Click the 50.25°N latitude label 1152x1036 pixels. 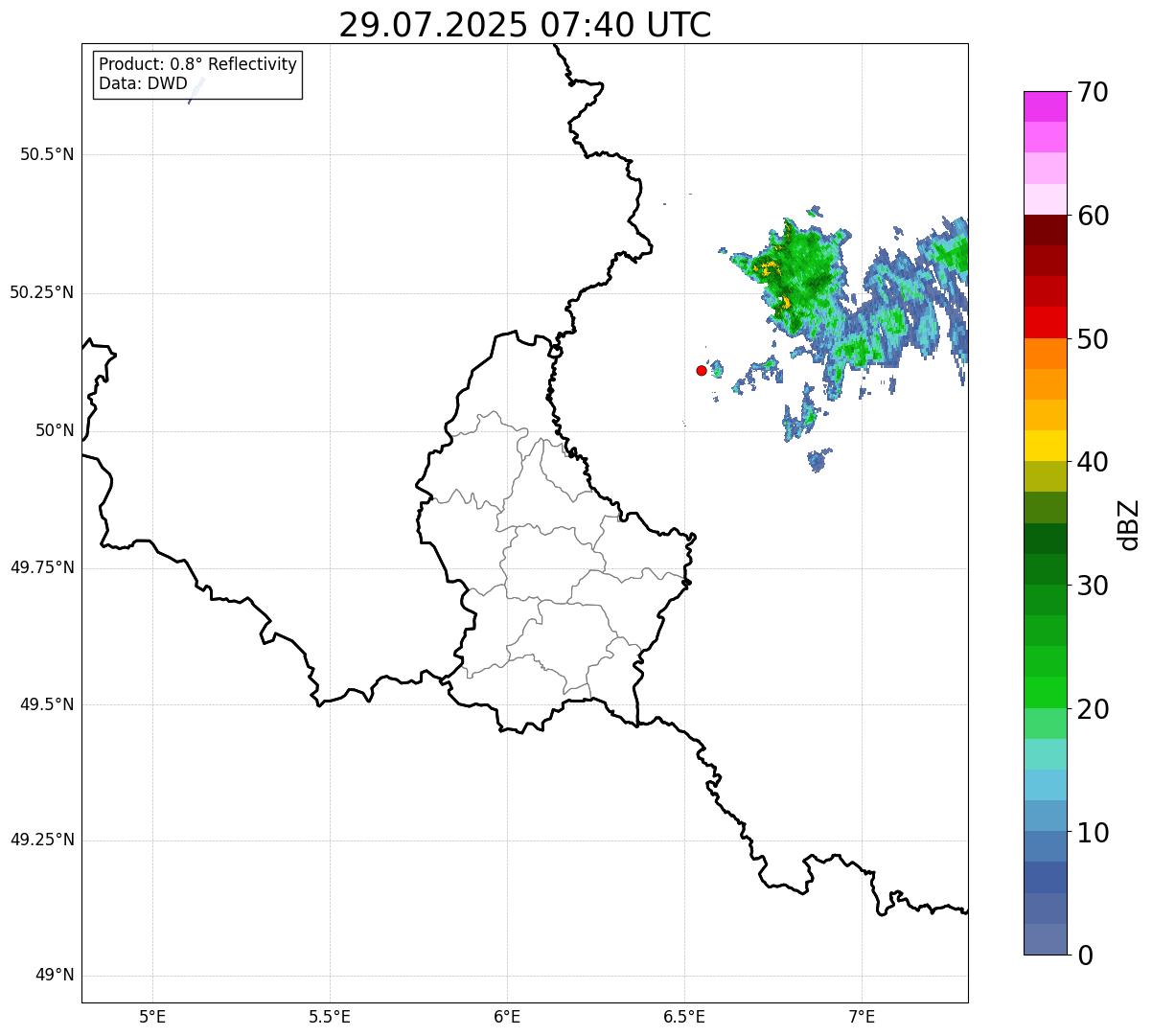(x=41, y=292)
